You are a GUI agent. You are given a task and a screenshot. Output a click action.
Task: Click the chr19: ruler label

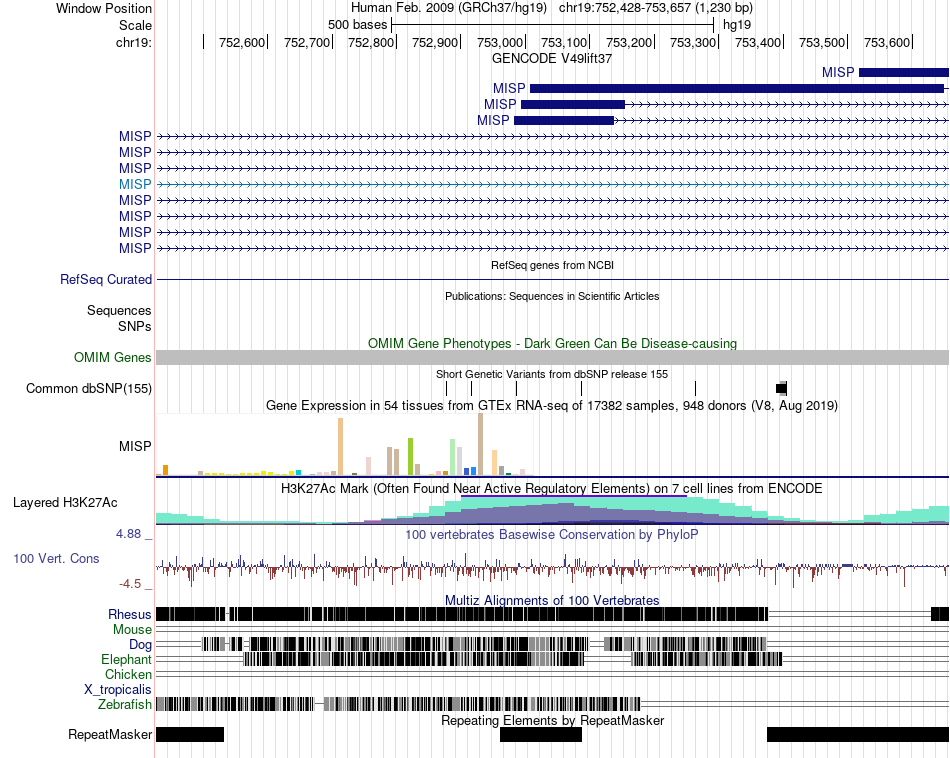coord(133,42)
